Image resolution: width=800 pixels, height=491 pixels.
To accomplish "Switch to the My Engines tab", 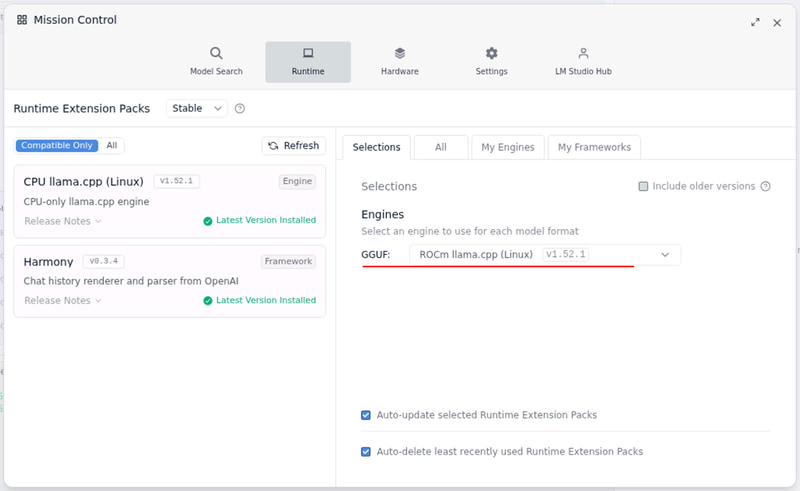I will [x=508, y=147].
